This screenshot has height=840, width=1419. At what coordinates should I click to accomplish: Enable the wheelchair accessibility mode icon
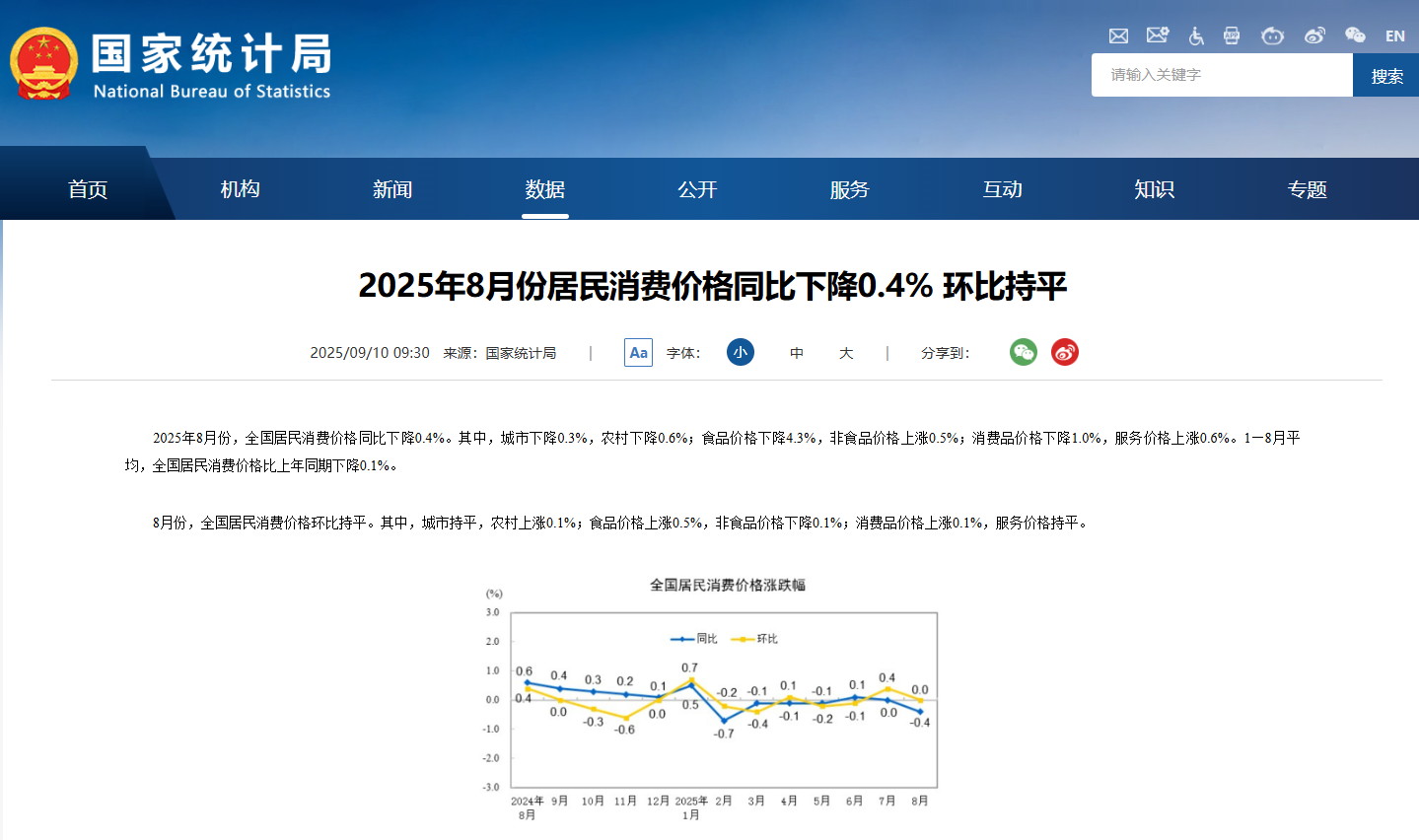point(1196,35)
